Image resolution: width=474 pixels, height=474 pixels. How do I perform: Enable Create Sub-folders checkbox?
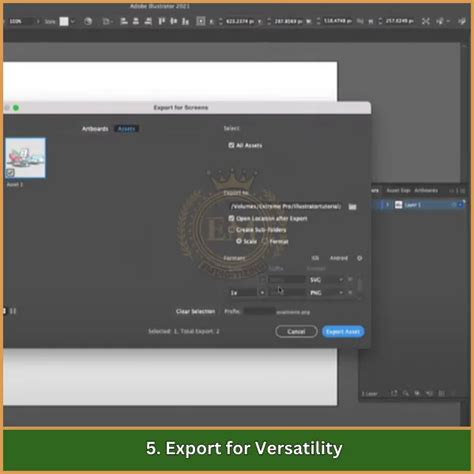pyautogui.click(x=231, y=230)
